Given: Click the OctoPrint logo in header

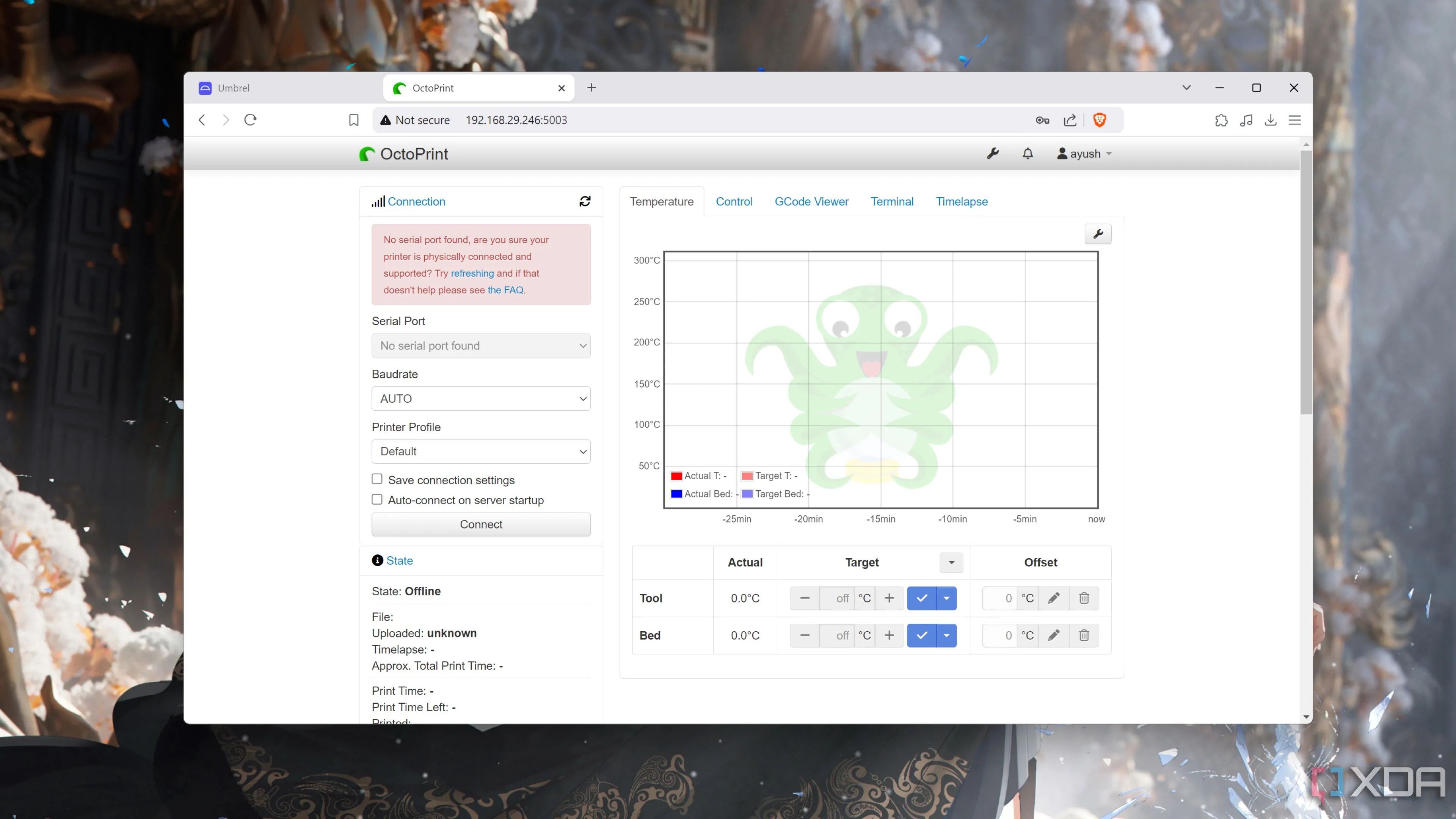Looking at the screenshot, I should click(403, 154).
